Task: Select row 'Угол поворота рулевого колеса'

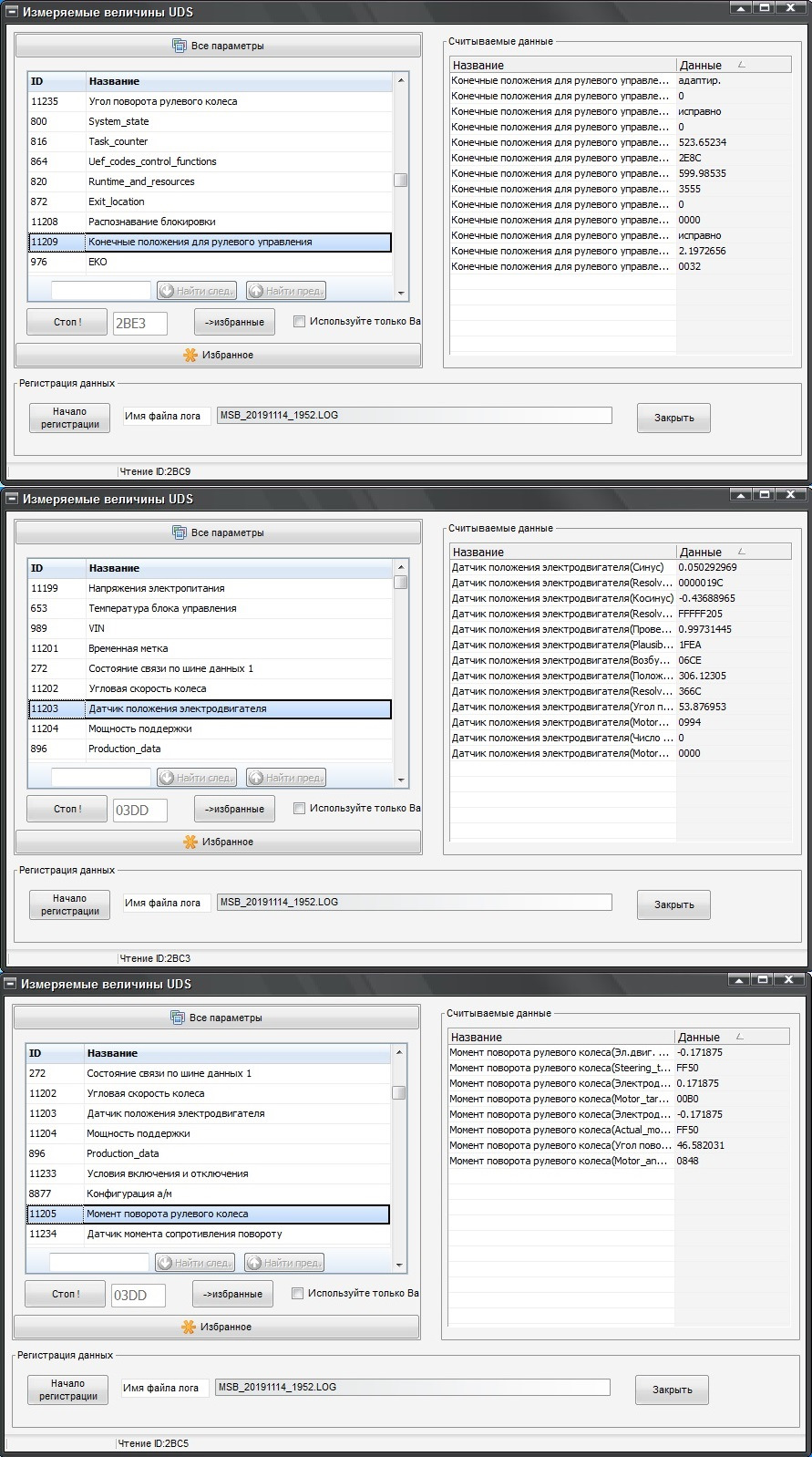Action: tap(210, 101)
